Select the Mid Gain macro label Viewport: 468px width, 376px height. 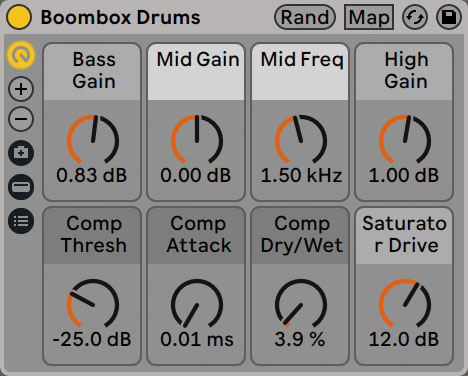pyautogui.click(x=196, y=72)
